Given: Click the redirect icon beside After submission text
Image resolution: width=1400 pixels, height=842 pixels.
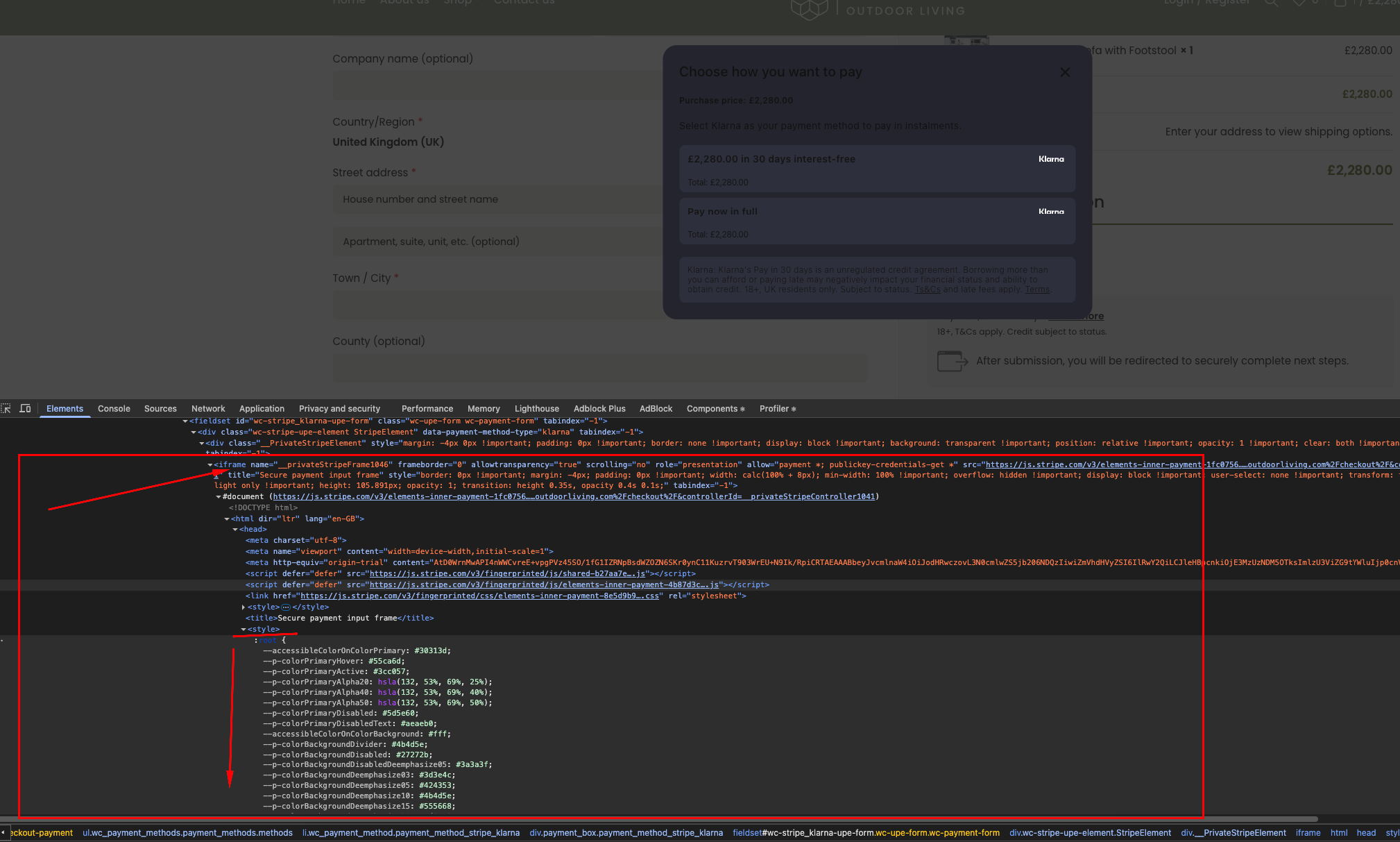Looking at the screenshot, I should 952,361.
